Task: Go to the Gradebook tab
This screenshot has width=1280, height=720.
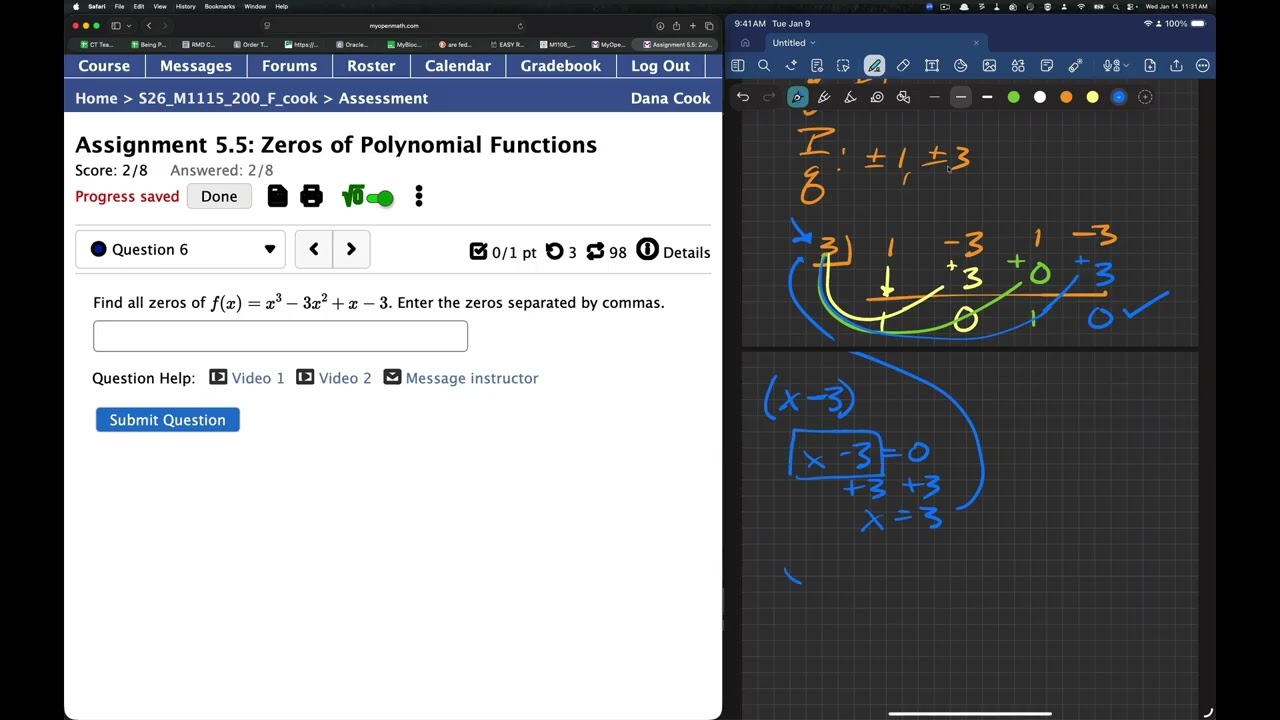Action: (560, 66)
